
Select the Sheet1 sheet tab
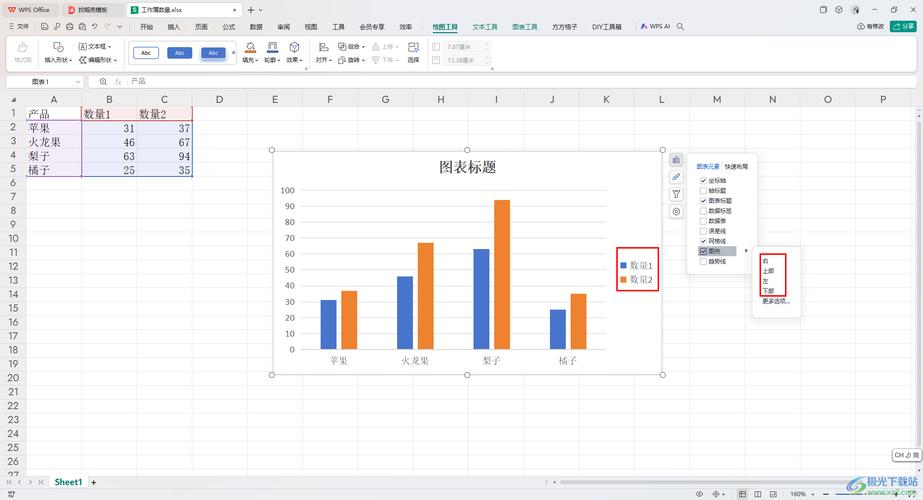pos(68,482)
